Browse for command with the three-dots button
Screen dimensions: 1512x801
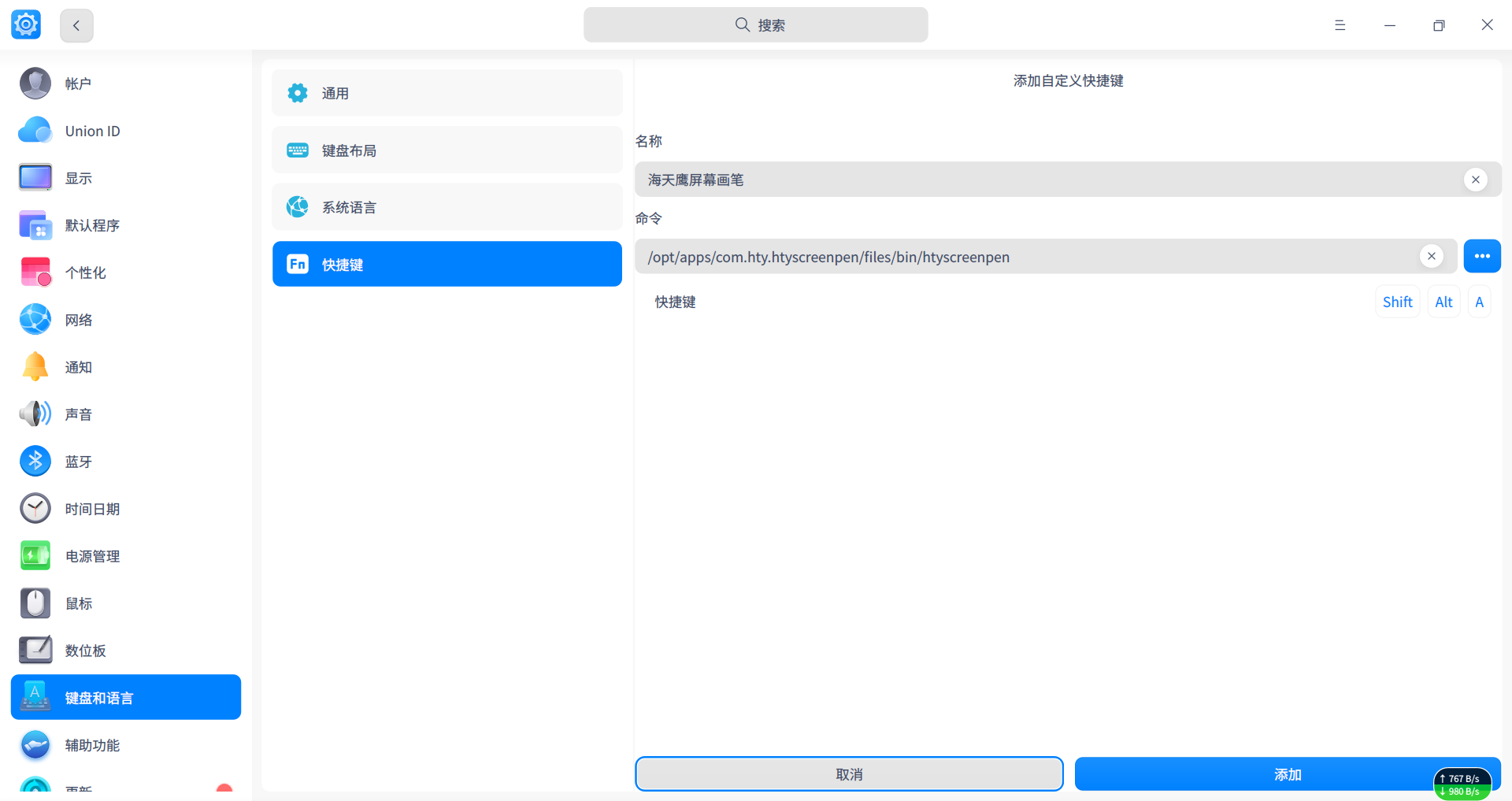1482,256
